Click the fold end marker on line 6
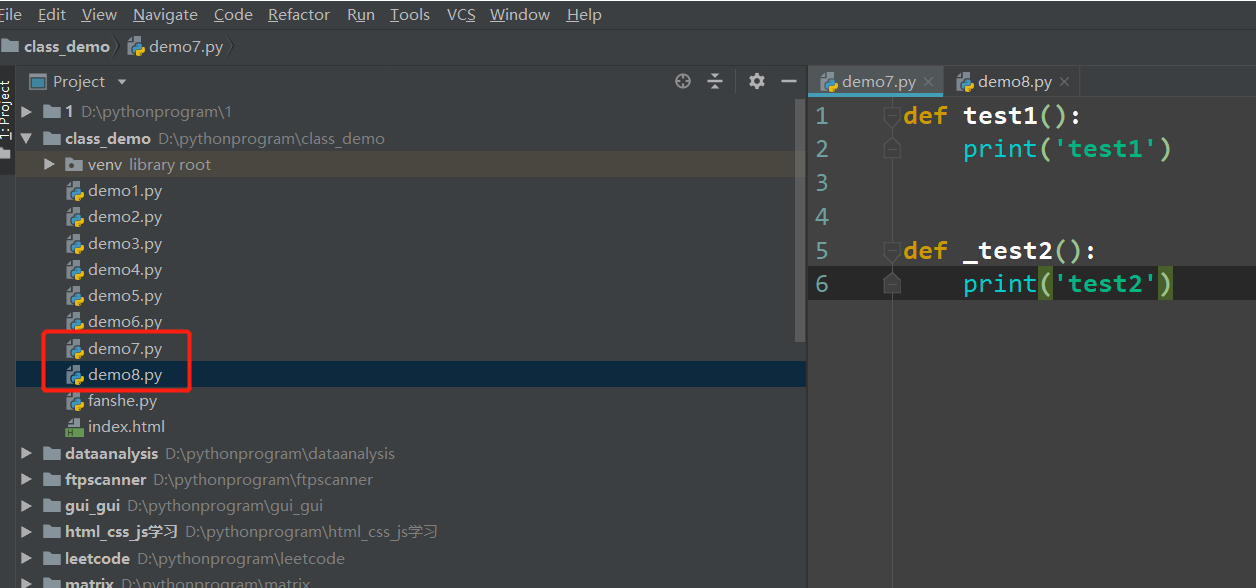 coord(892,284)
